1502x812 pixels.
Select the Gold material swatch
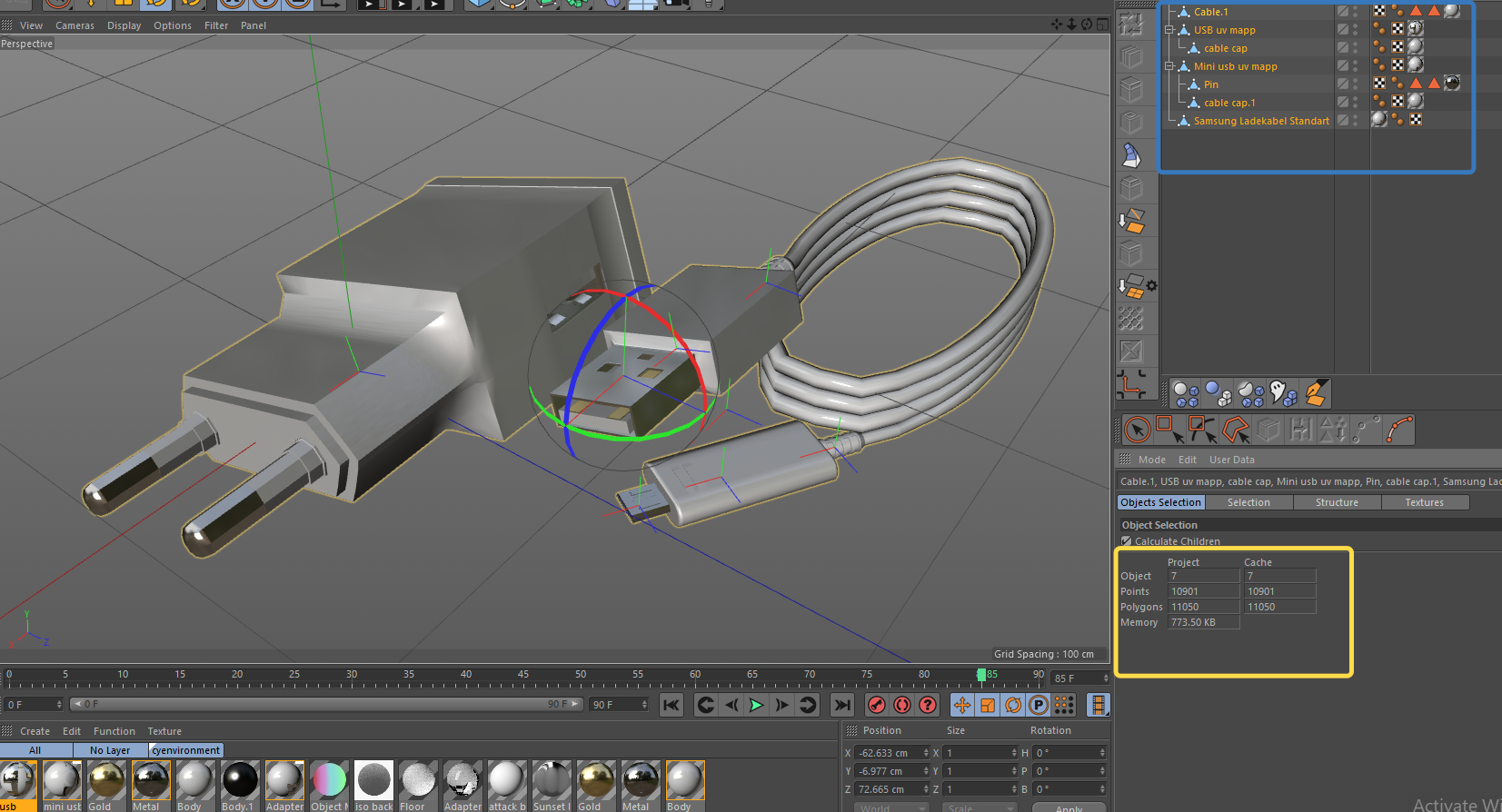pyautogui.click(x=106, y=782)
